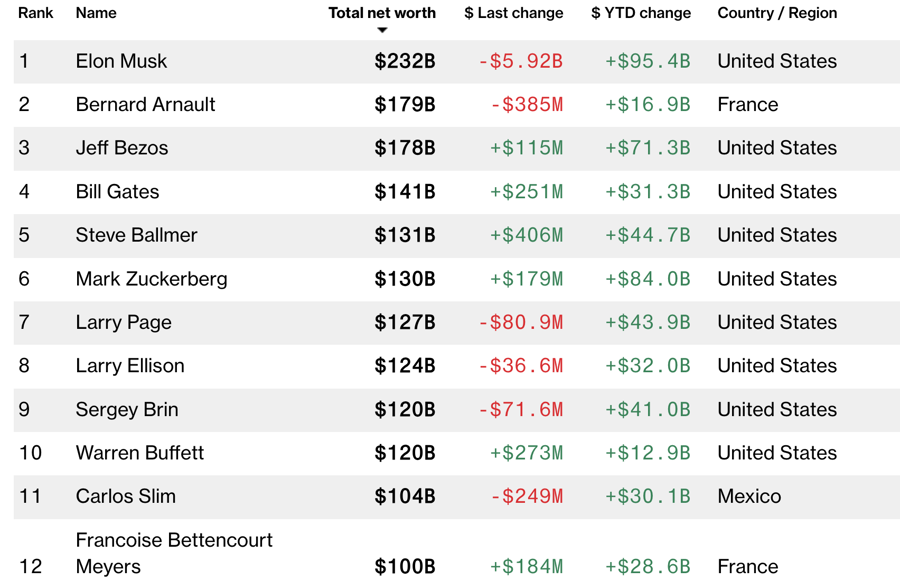This screenshot has width=900, height=588.
Task: Sort by Total net worth column header
Action: pos(382,13)
